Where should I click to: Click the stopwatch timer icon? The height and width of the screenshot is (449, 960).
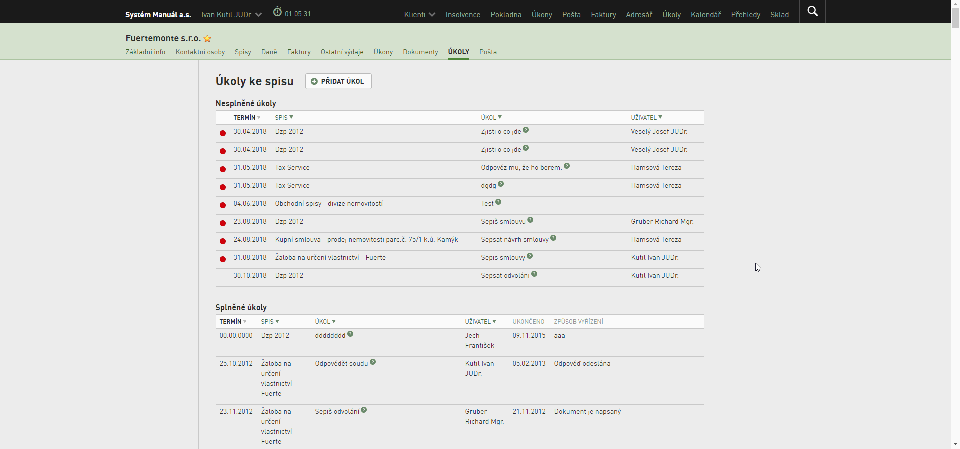[x=277, y=12]
